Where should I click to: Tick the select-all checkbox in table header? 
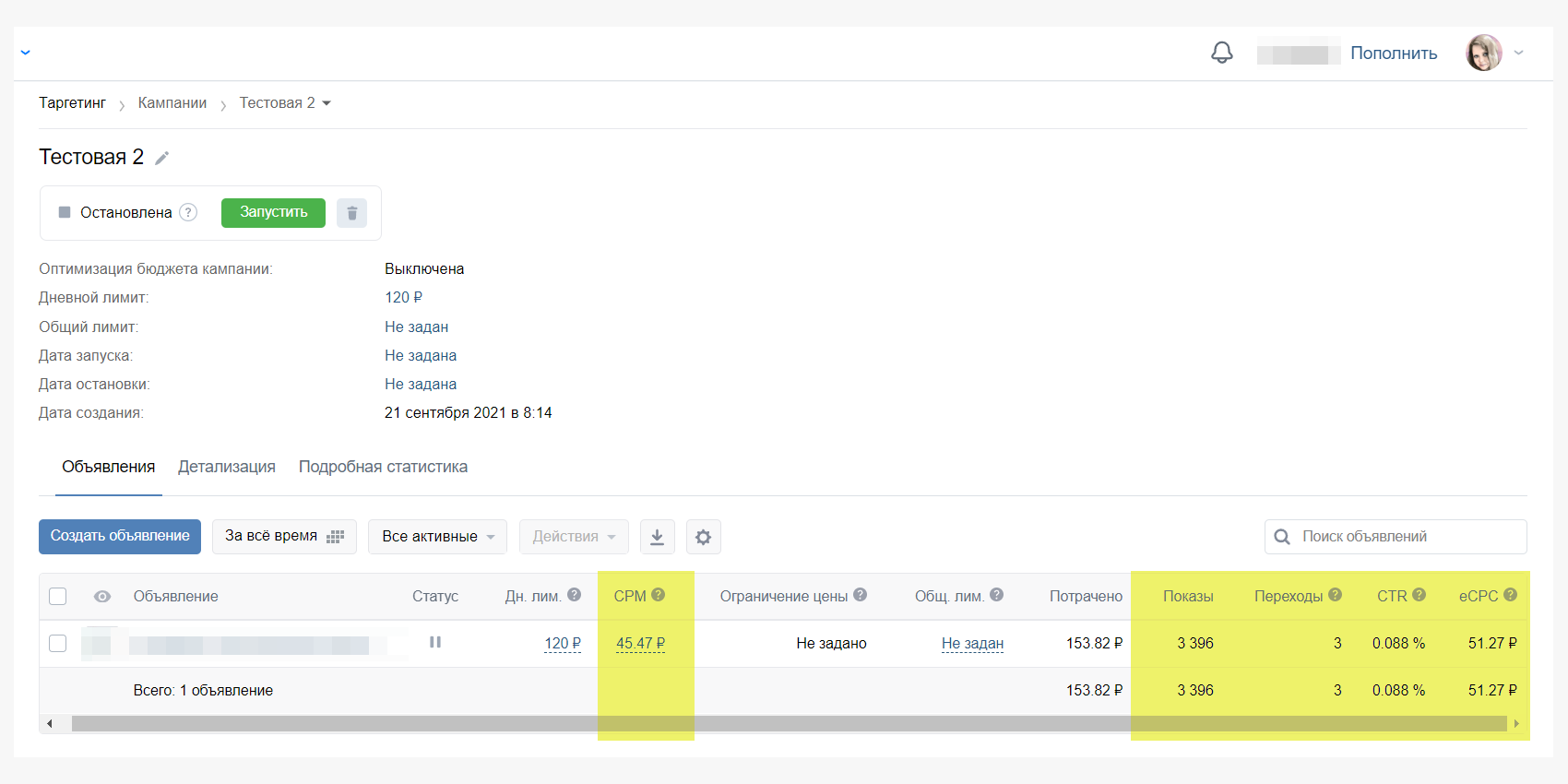58,596
